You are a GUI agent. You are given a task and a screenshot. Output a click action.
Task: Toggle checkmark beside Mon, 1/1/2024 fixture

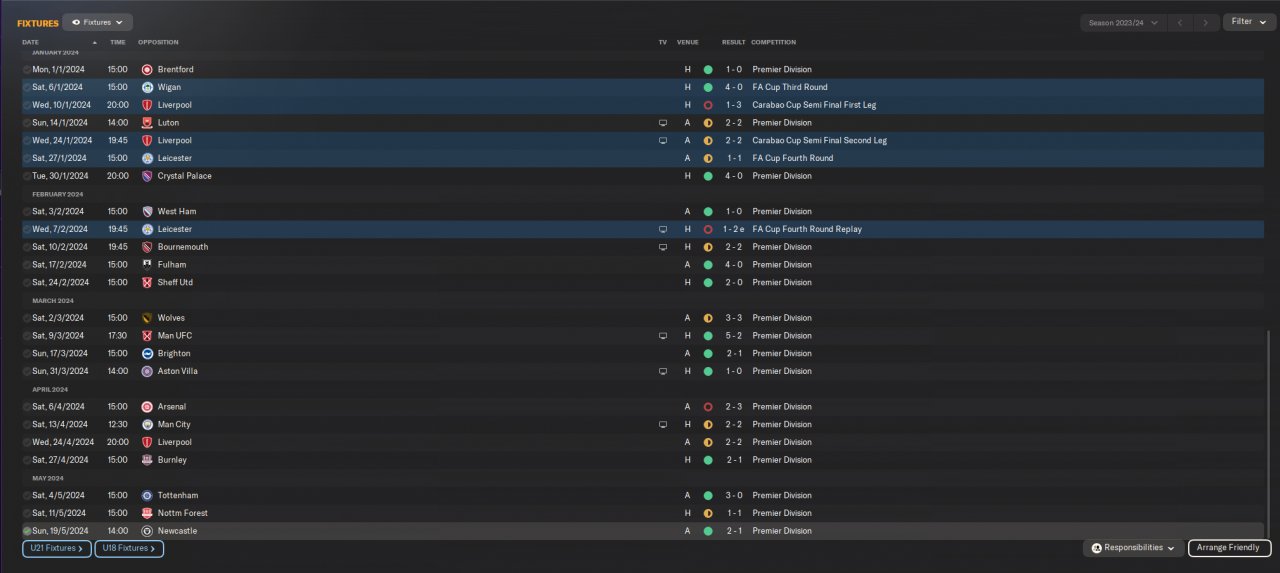pyautogui.click(x=27, y=70)
